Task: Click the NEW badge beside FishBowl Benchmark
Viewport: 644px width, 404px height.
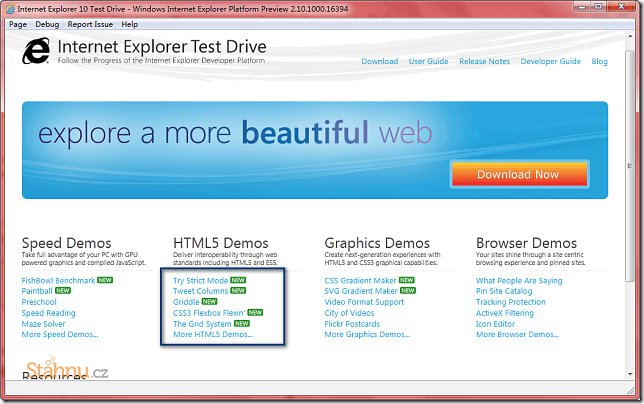Action: click(105, 280)
